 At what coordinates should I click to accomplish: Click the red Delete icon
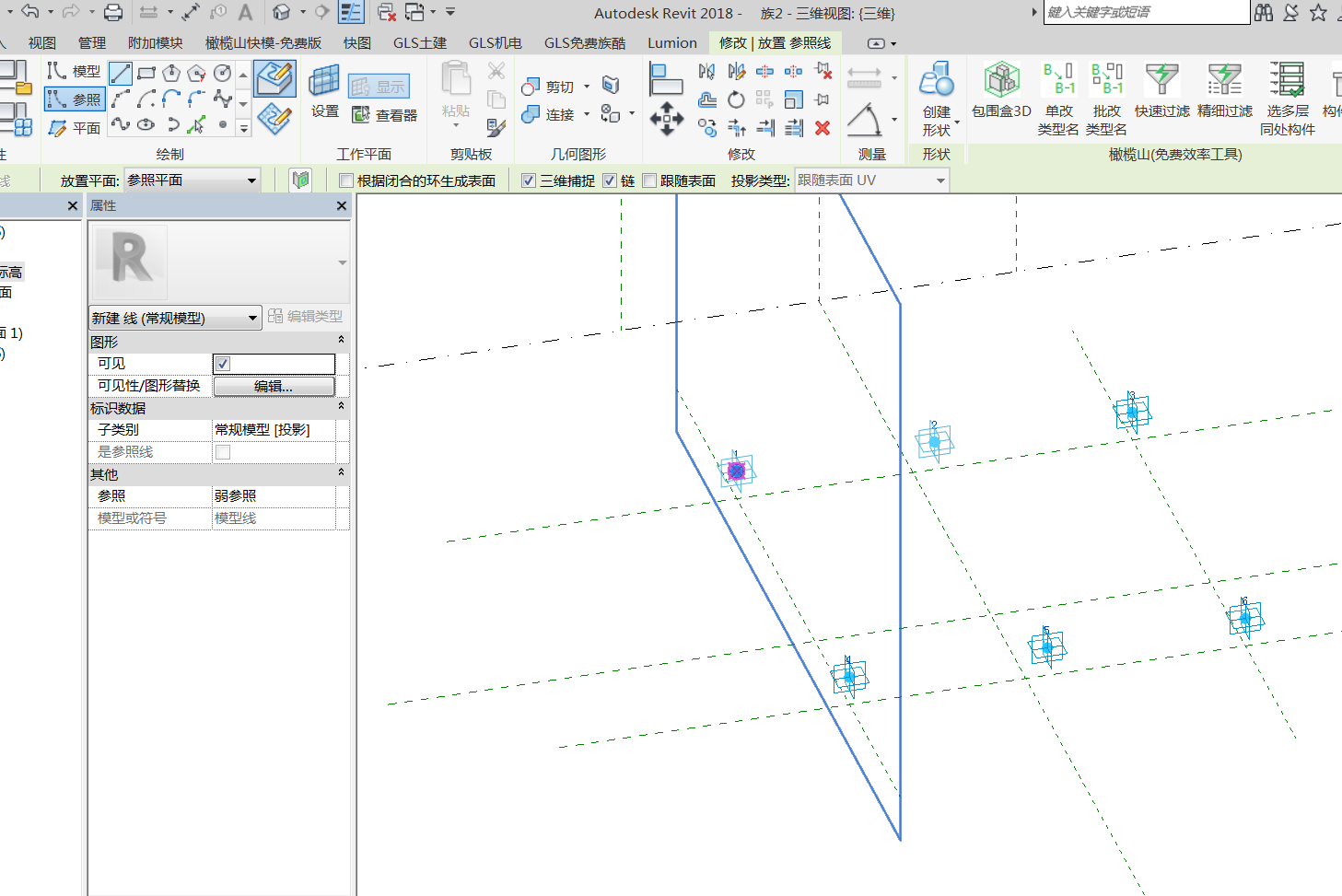[823, 128]
